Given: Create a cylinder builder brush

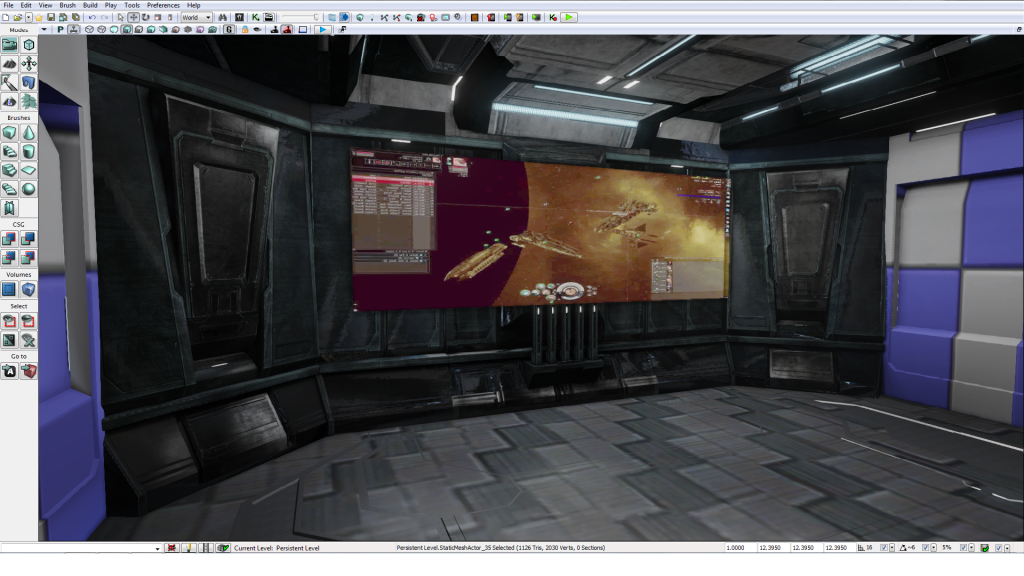Looking at the screenshot, I should click(x=28, y=152).
